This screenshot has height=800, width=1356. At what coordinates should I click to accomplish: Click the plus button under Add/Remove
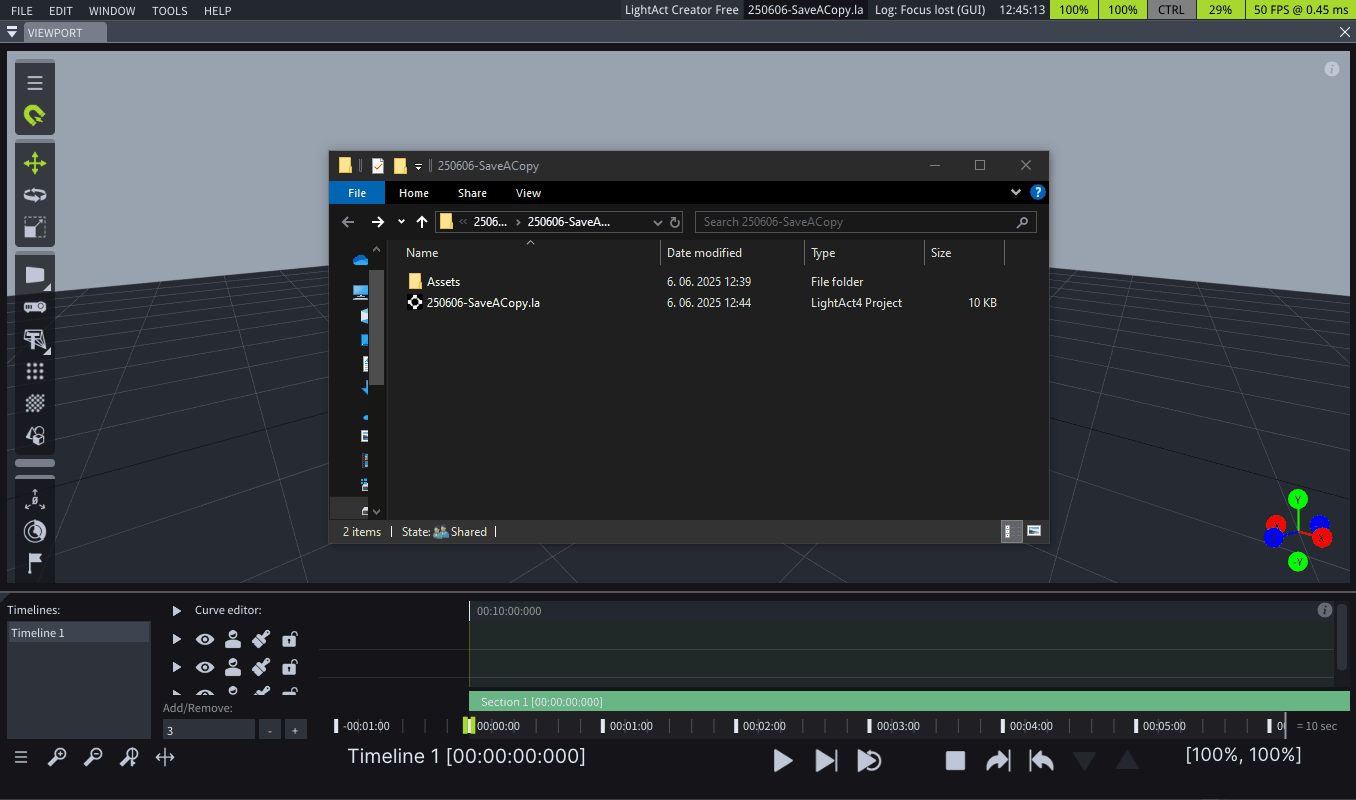coord(295,731)
